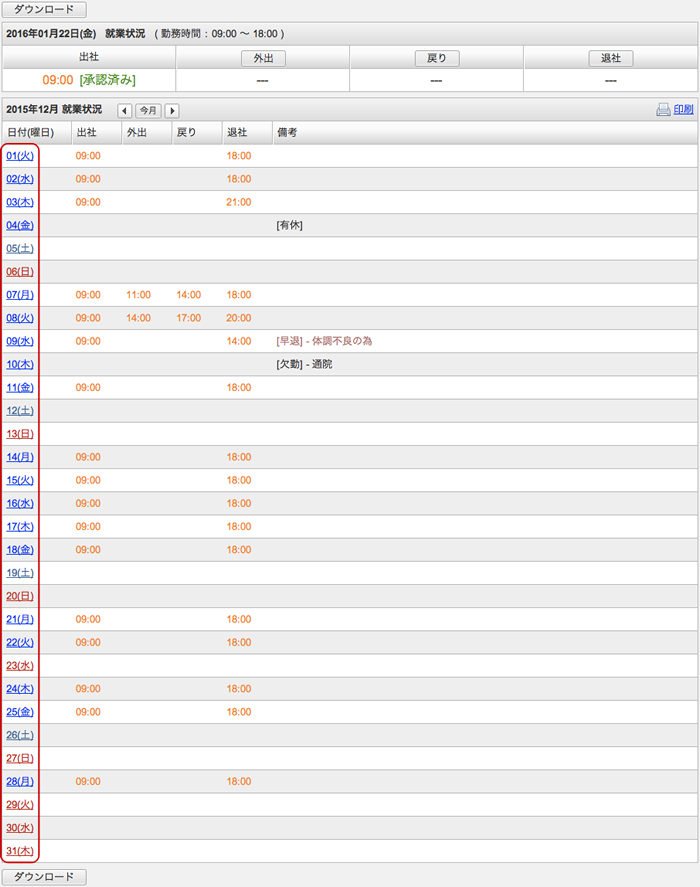
Task: Click the top ダウンロード button
Action: 44,10
